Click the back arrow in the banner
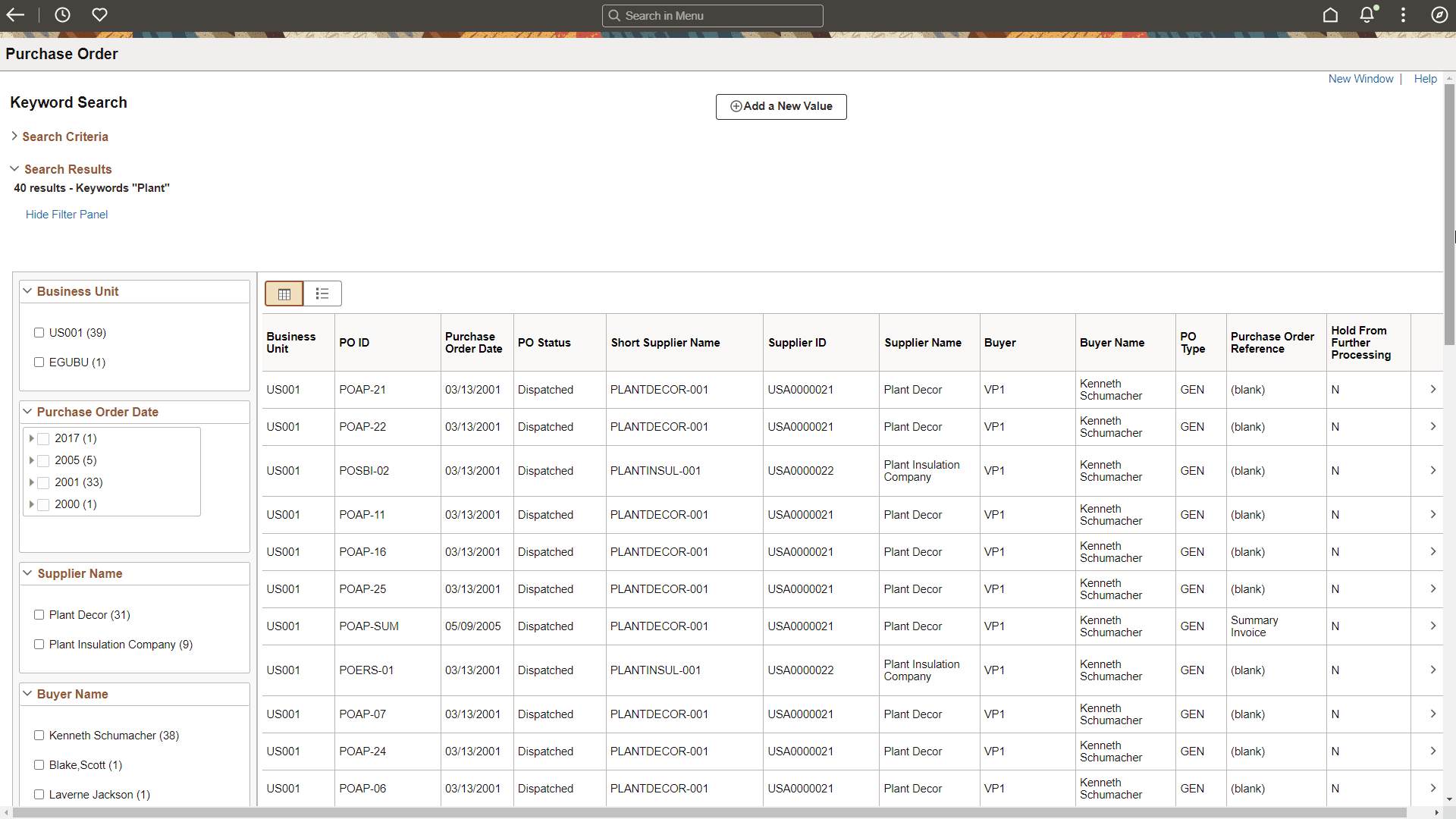The image size is (1456, 819). tap(15, 14)
